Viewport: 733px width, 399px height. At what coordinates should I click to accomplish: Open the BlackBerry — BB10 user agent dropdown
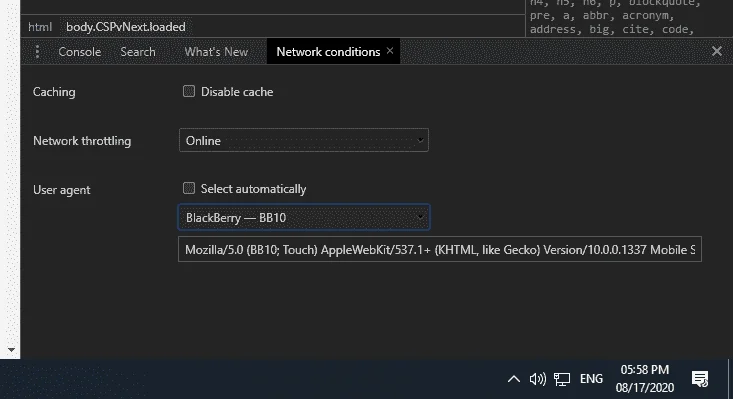[x=304, y=217]
